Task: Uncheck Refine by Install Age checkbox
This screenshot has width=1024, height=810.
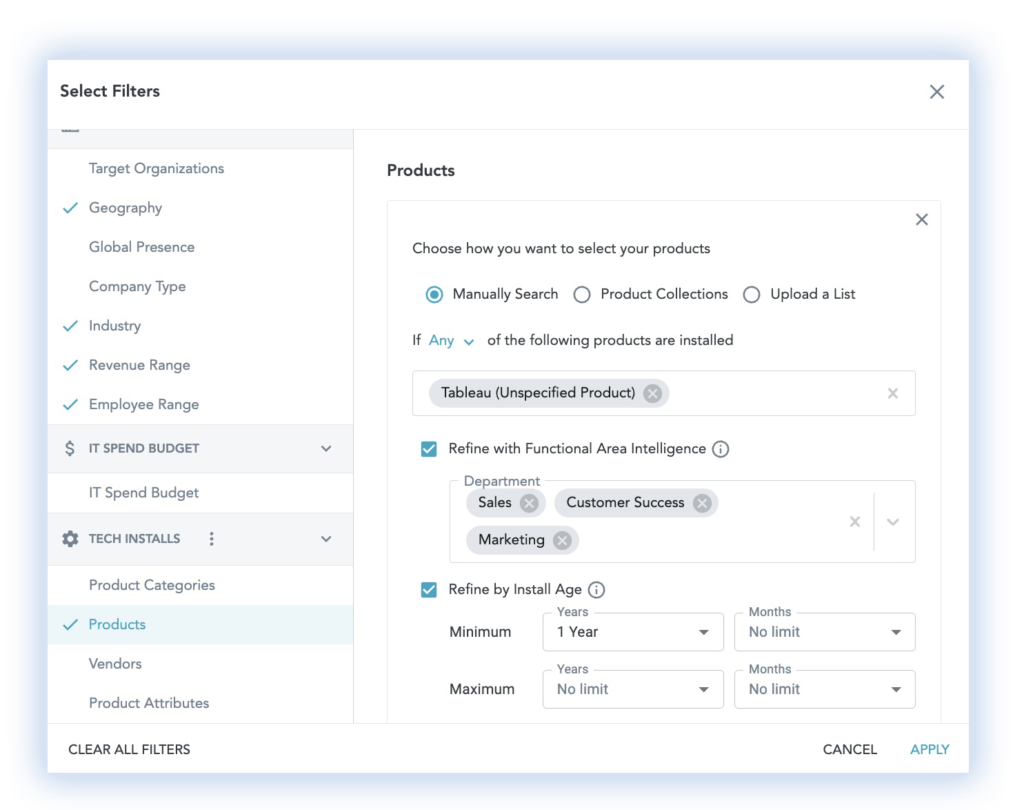Action: tap(429, 590)
